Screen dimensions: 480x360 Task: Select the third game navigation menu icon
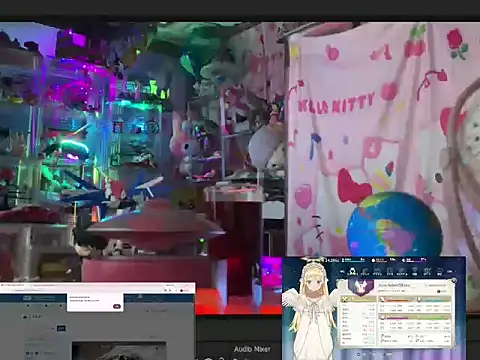coord(378,272)
